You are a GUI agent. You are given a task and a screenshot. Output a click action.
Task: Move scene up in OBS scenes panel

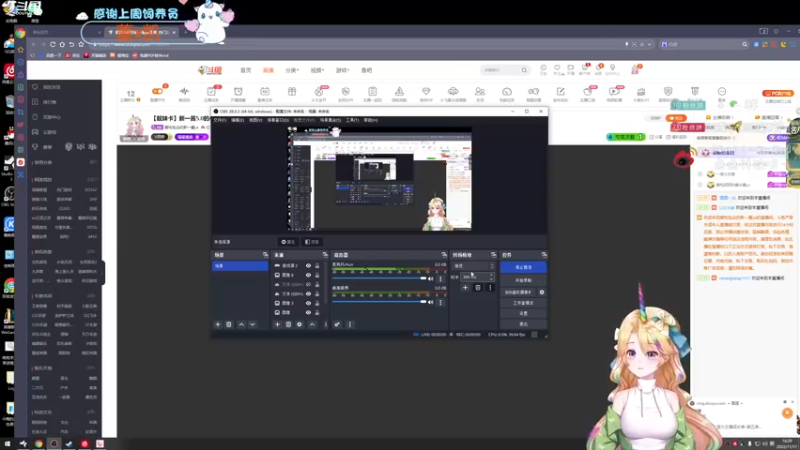241,324
